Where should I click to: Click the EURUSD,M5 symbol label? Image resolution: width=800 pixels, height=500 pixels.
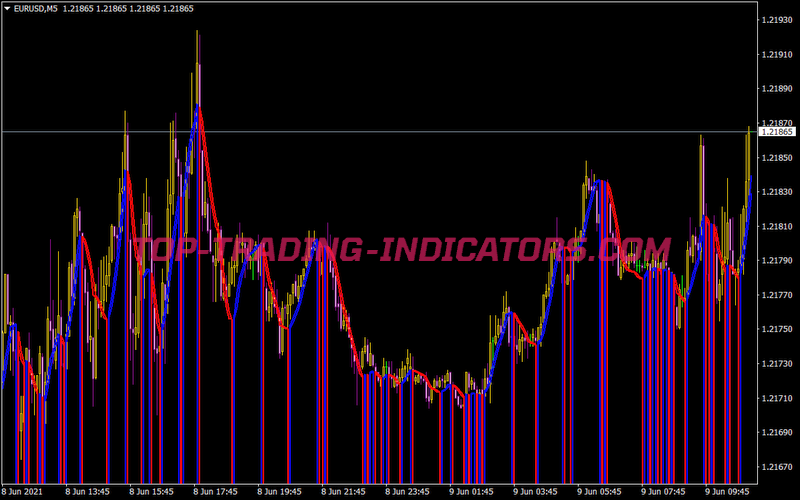[36, 8]
